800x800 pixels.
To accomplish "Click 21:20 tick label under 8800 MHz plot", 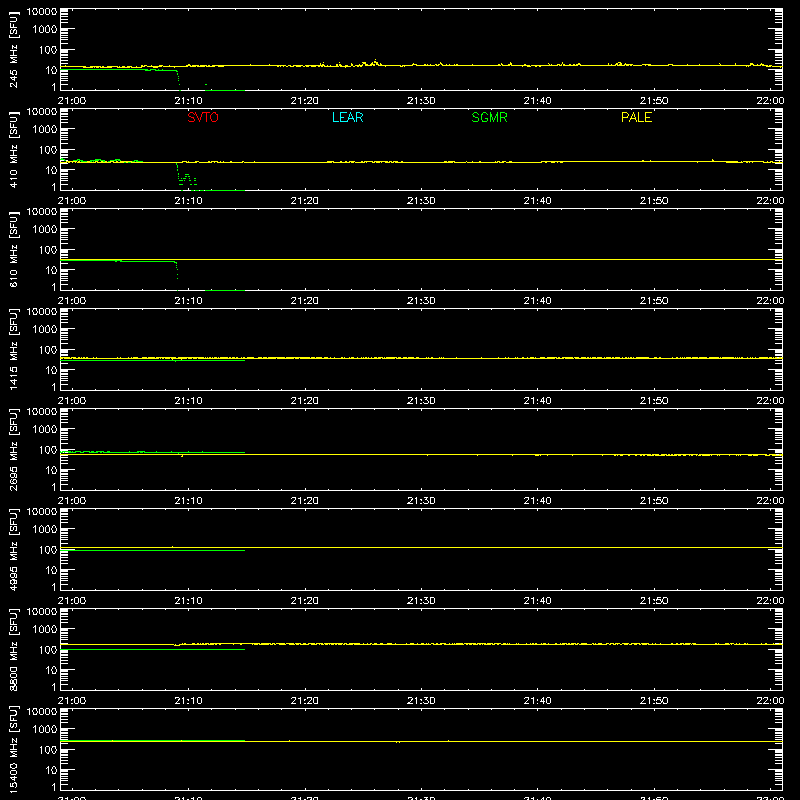I will click(x=305, y=701).
